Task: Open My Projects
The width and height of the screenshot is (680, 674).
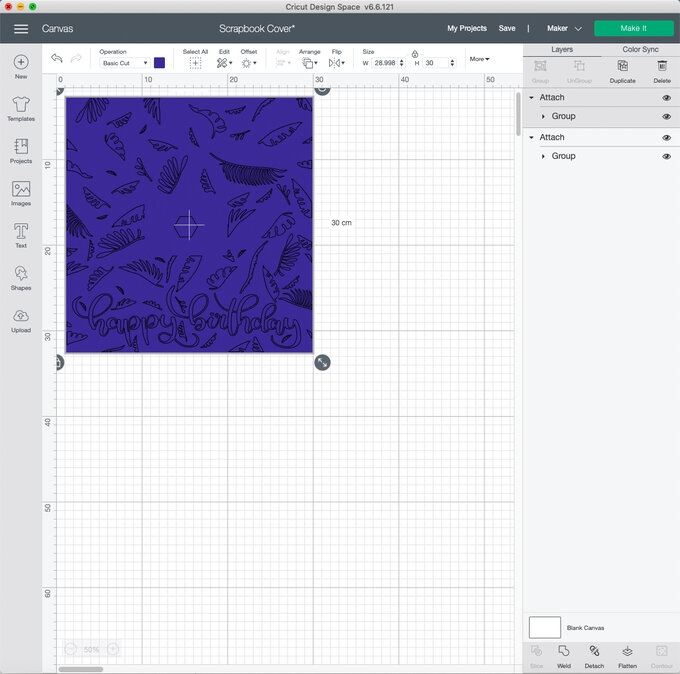Action: tap(467, 29)
